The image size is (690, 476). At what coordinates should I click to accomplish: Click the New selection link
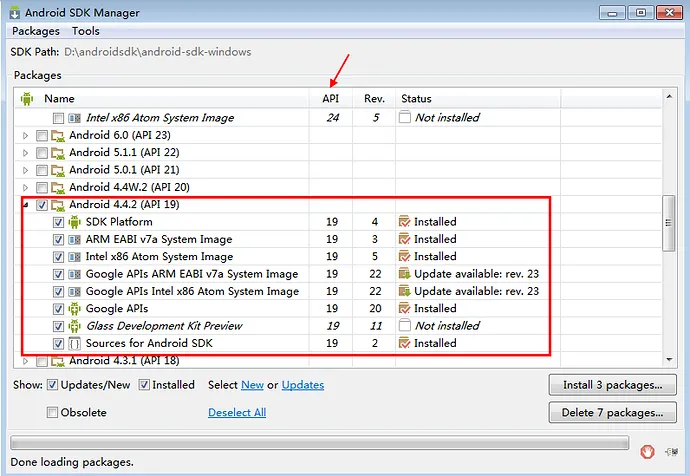pos(253,385)
